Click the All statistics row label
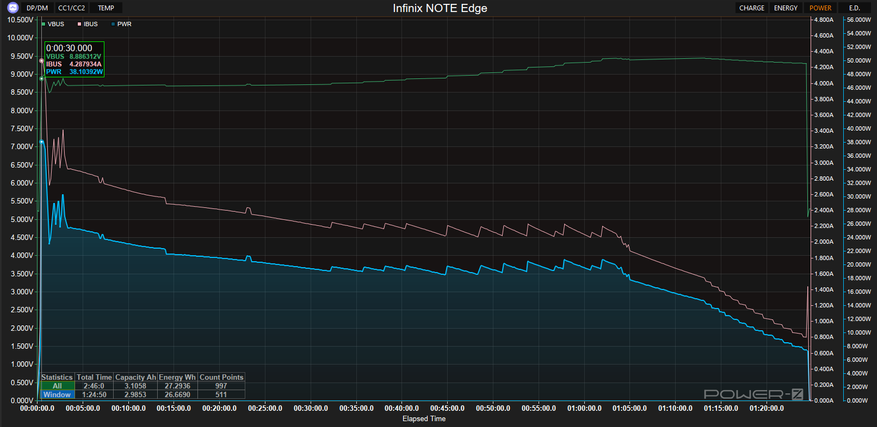The image size is (877, 427). [x=57, y=386]
